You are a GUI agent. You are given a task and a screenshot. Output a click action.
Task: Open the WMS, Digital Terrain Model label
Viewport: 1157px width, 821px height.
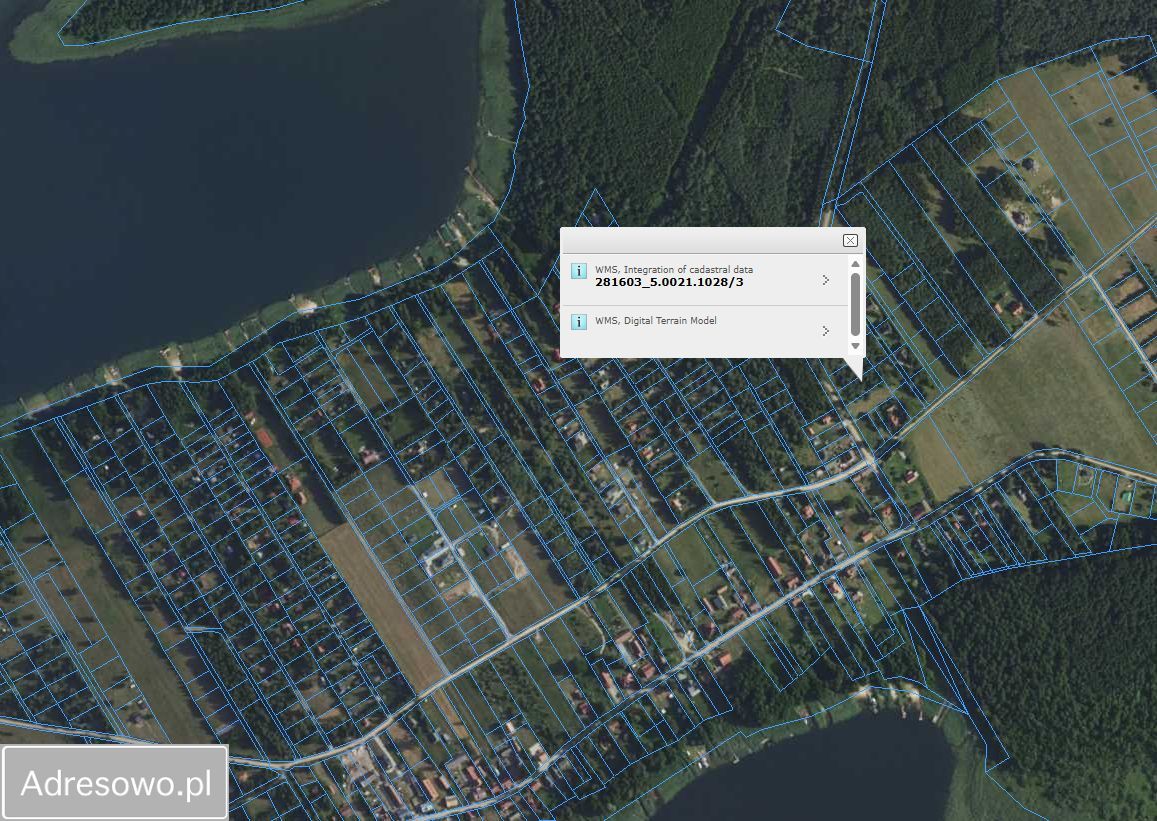655,320
